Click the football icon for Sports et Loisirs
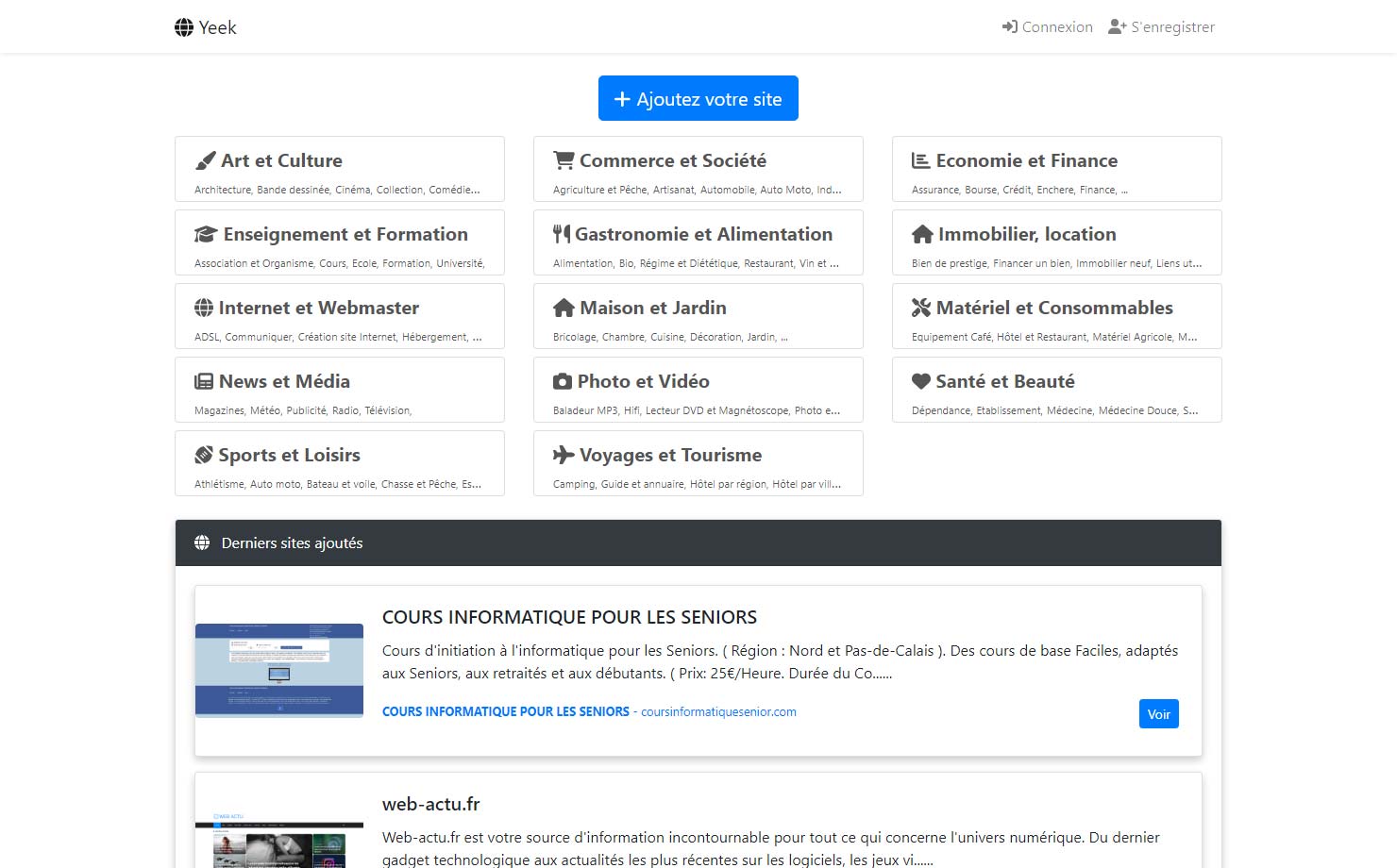 tap(204, 456)
